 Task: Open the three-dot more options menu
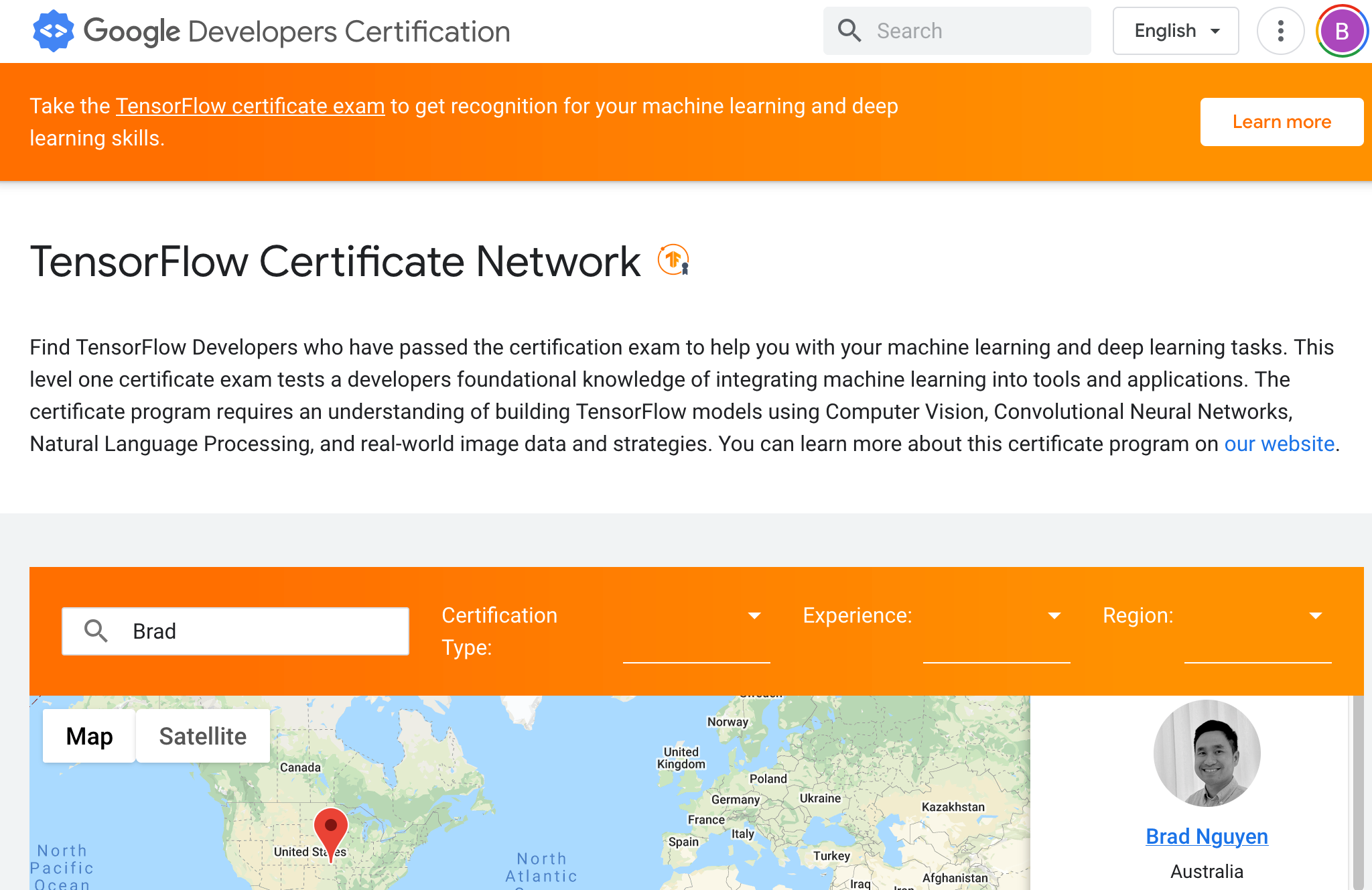pos(1280,31)
